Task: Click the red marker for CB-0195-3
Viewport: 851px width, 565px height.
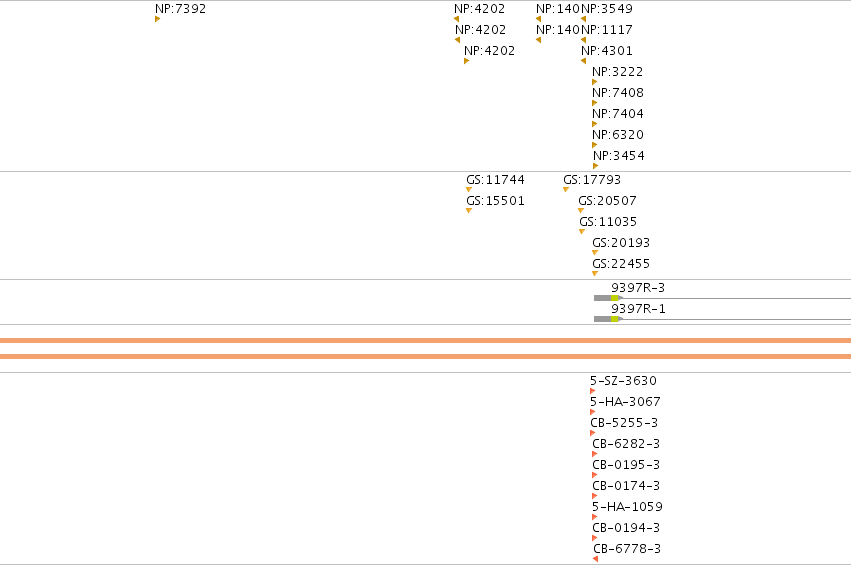Action: point(594,475)
